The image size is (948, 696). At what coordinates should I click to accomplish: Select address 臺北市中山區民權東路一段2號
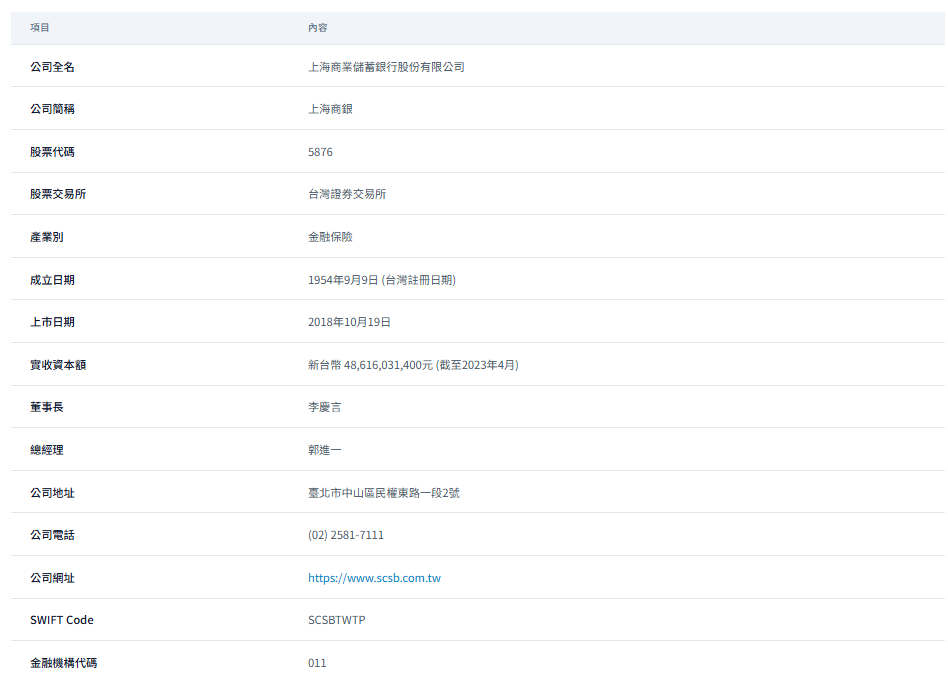click(384, 493)
